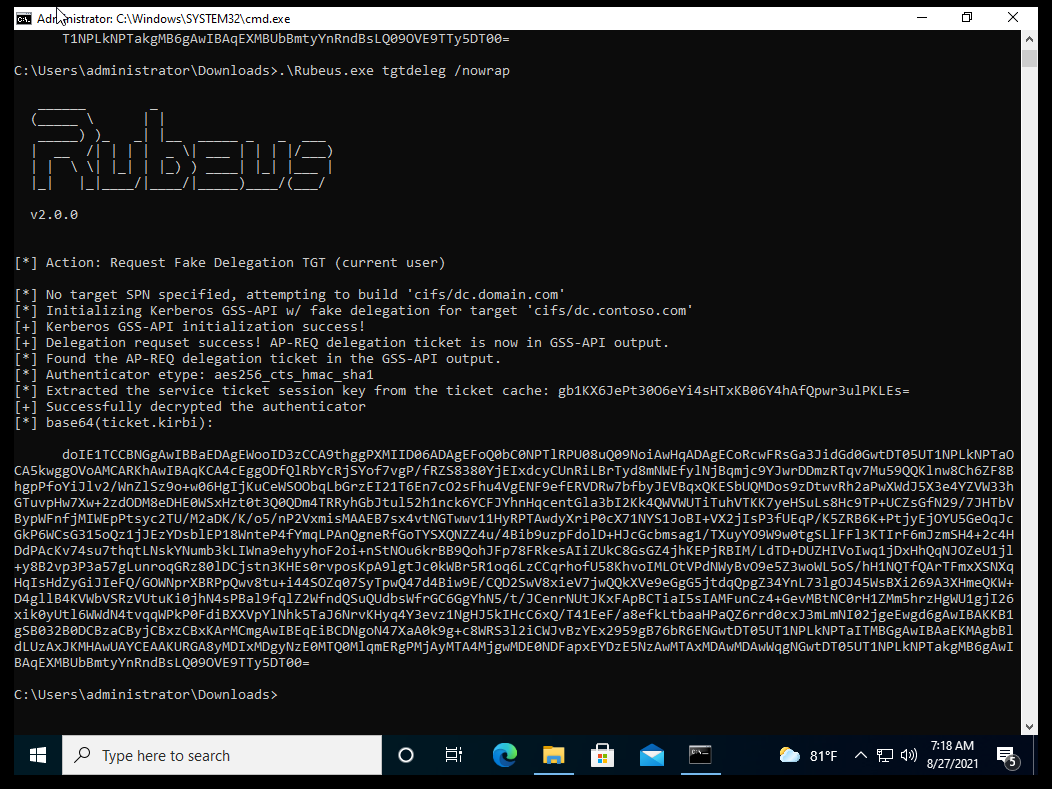
Task: Click the last 'C:\Users\administrator\Downloads>' prompt
Action: tap(146, 694)
